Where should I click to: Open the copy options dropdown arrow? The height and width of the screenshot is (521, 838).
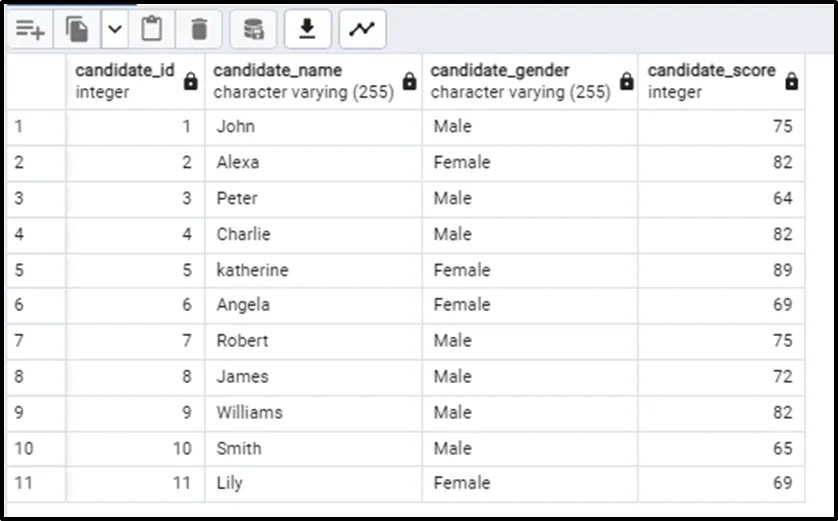[114, 30]
